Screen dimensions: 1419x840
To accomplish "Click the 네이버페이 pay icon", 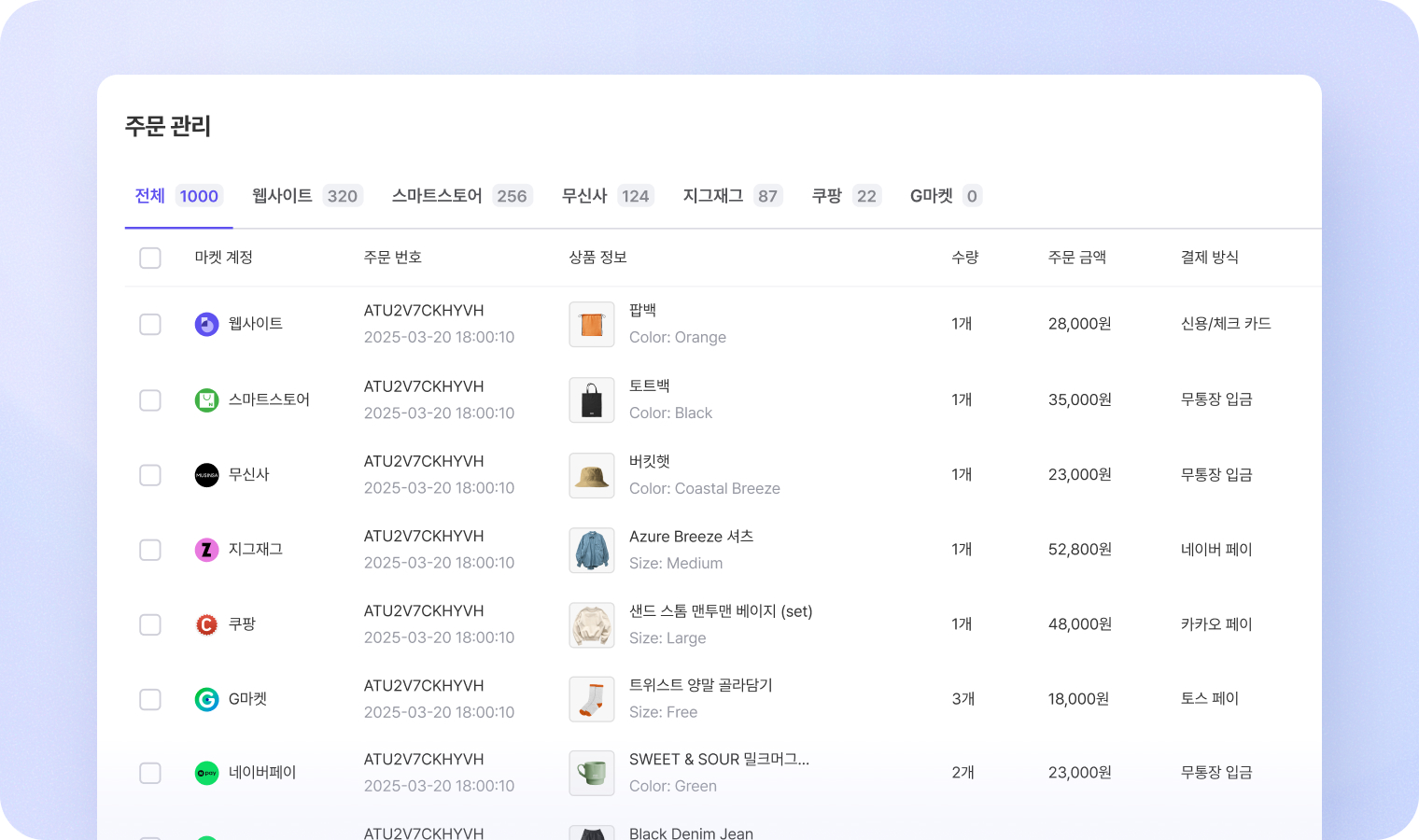I will pyautogui.click(x=206, y=773).
